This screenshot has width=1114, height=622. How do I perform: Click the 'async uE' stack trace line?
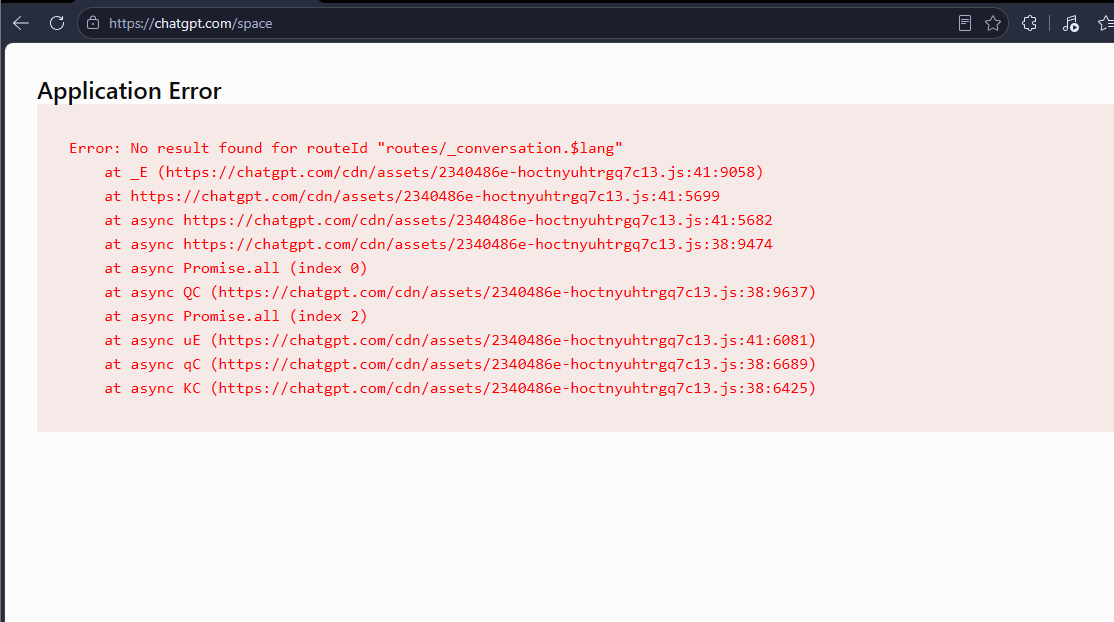coord(460,341)
